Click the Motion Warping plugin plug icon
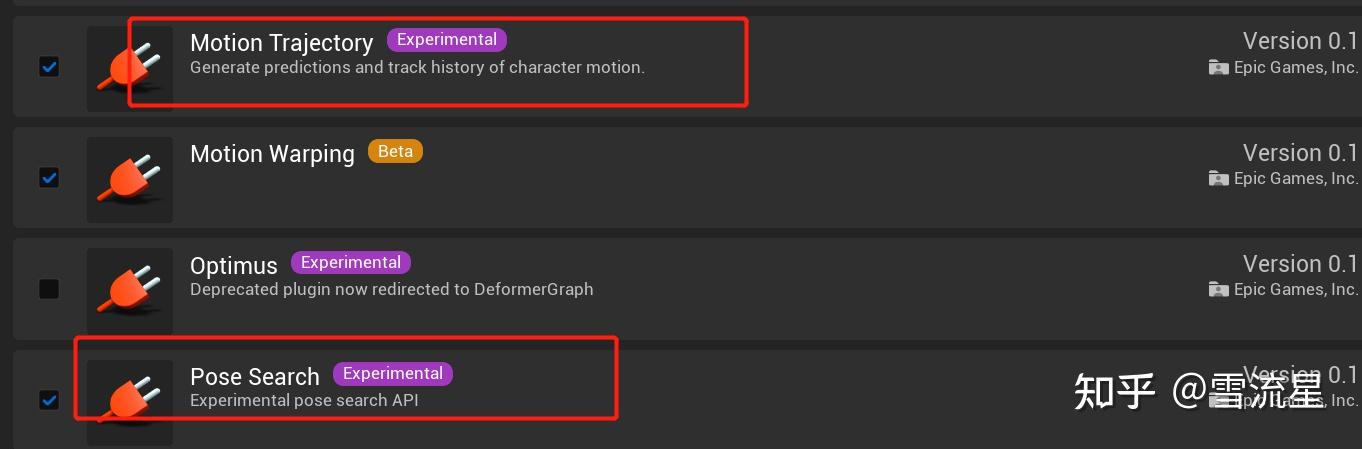 [x=129, y=179]
